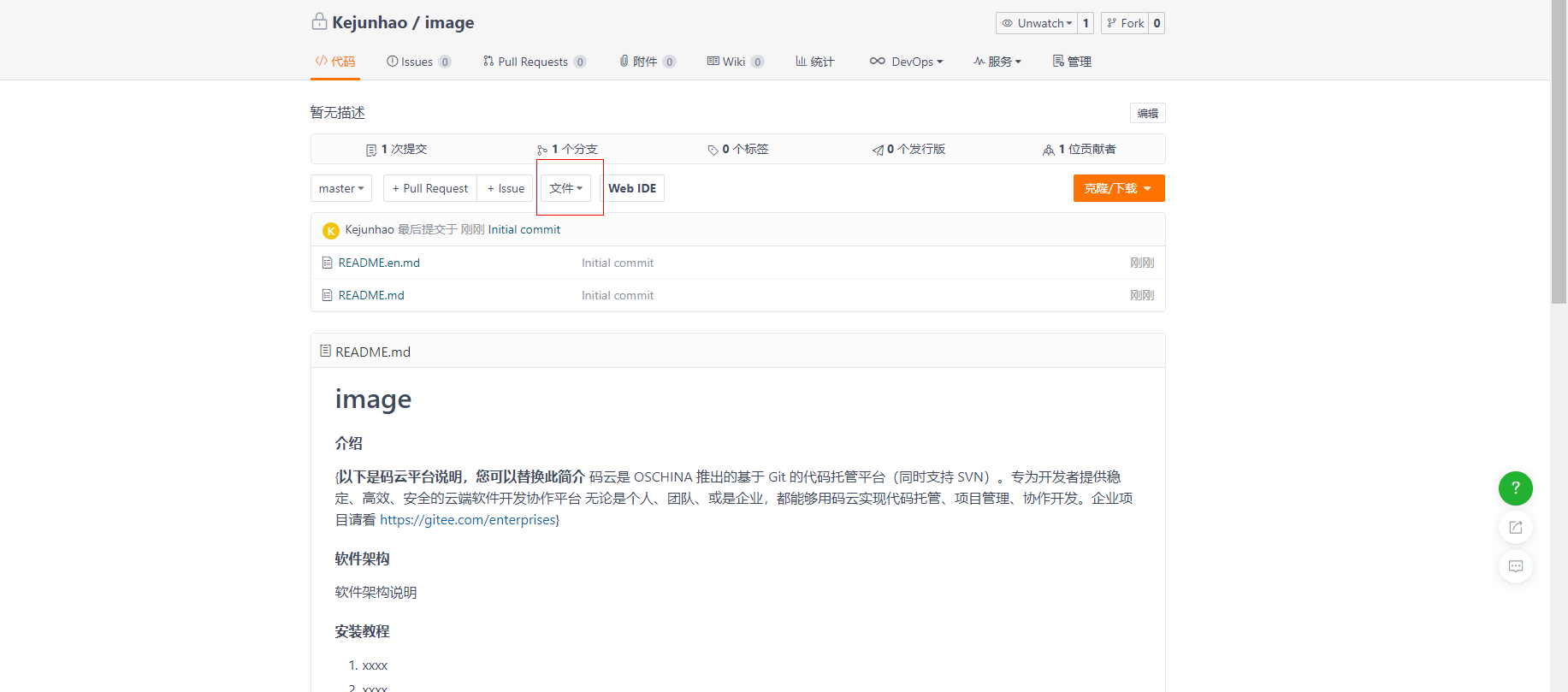This screenshot has width=1568, height=692.
Task: Click the Kejunhao owner name in title
Action: coord(370,22)
